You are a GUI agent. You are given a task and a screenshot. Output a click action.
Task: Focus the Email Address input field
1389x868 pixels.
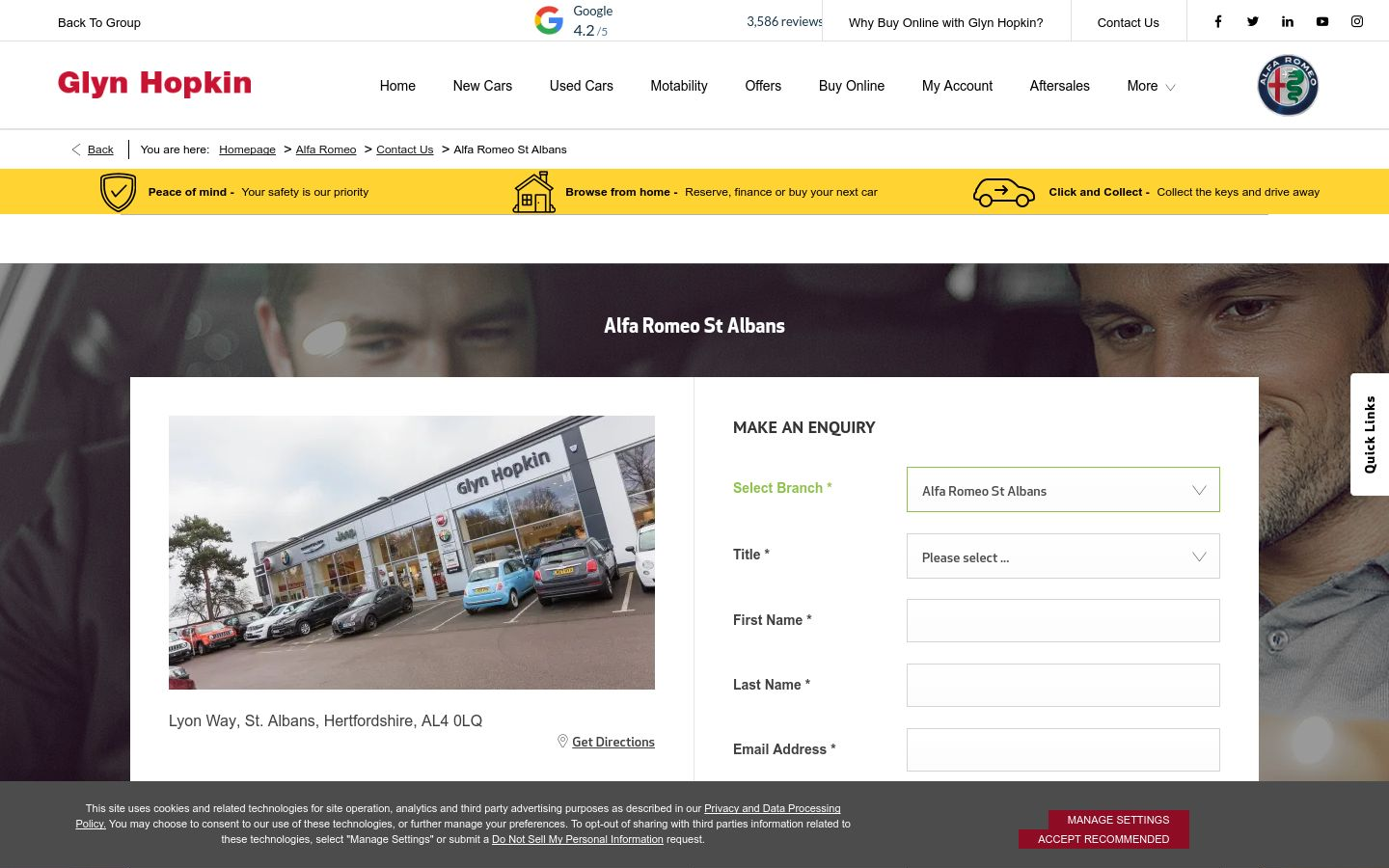1063,749
